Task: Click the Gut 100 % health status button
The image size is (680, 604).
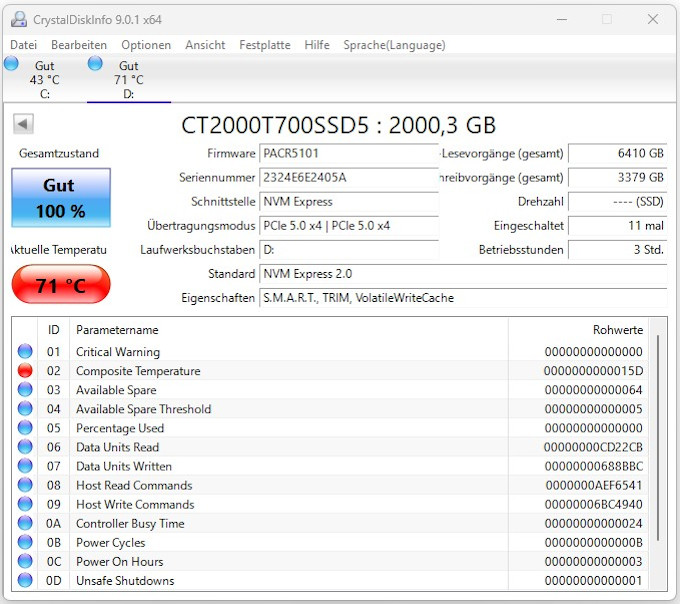Action: [x=61, y=198]
